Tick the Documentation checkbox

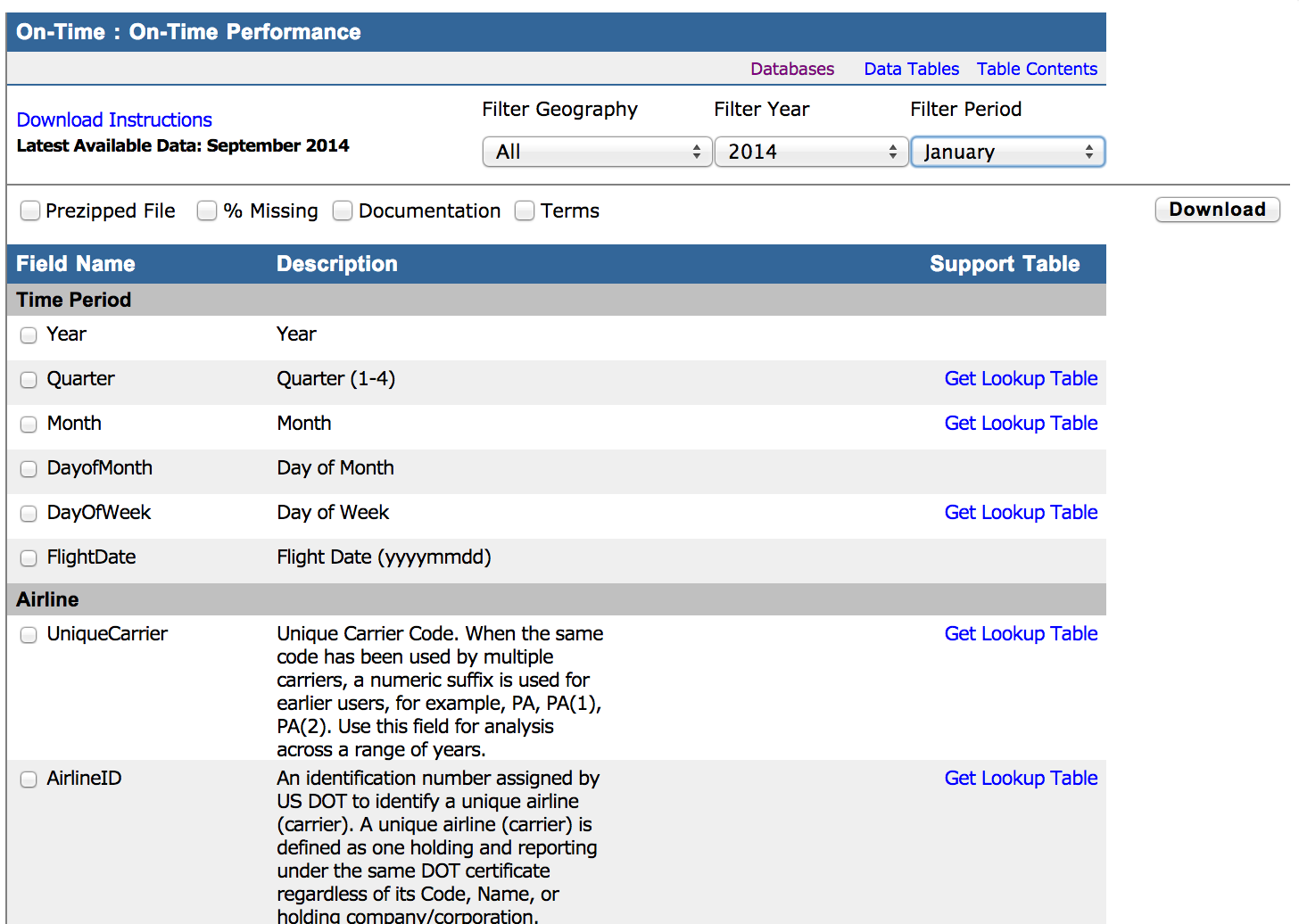point(343,210)
